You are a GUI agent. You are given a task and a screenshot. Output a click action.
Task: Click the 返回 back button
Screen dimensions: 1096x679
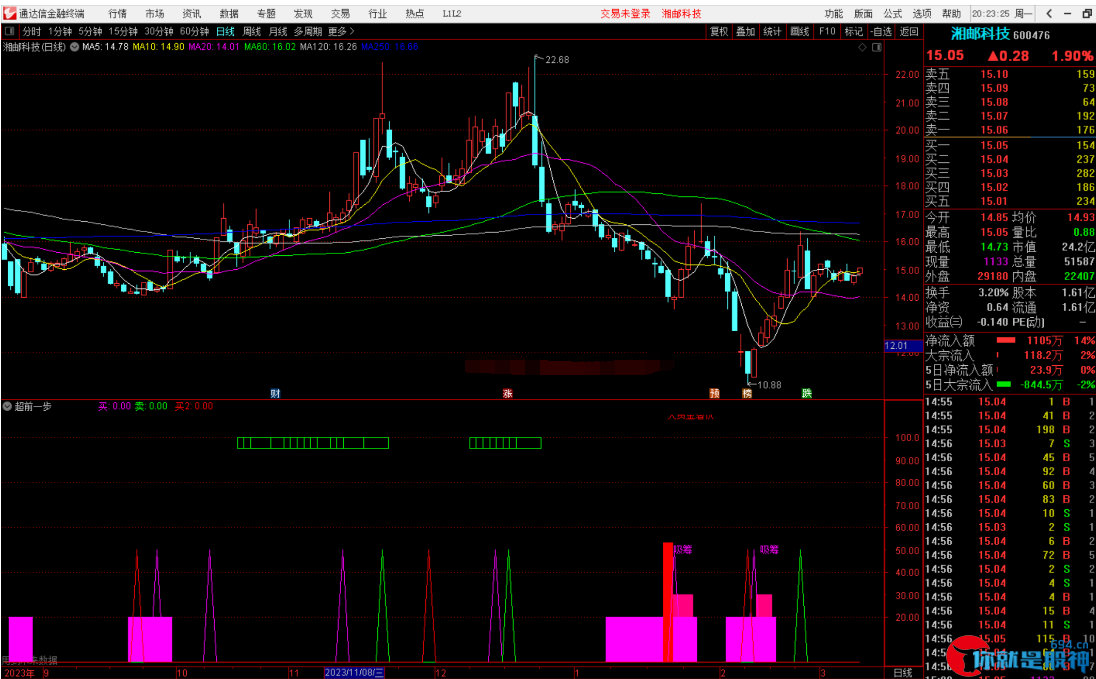909,31
